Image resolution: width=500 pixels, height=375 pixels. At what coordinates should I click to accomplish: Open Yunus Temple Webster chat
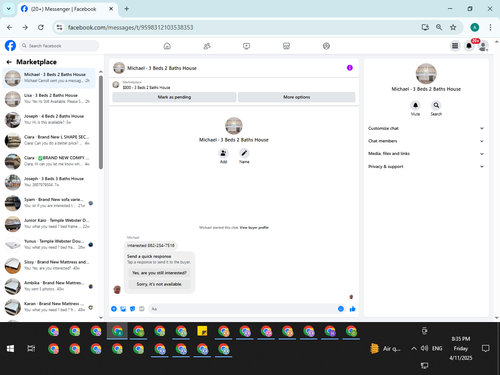(49, 245)
